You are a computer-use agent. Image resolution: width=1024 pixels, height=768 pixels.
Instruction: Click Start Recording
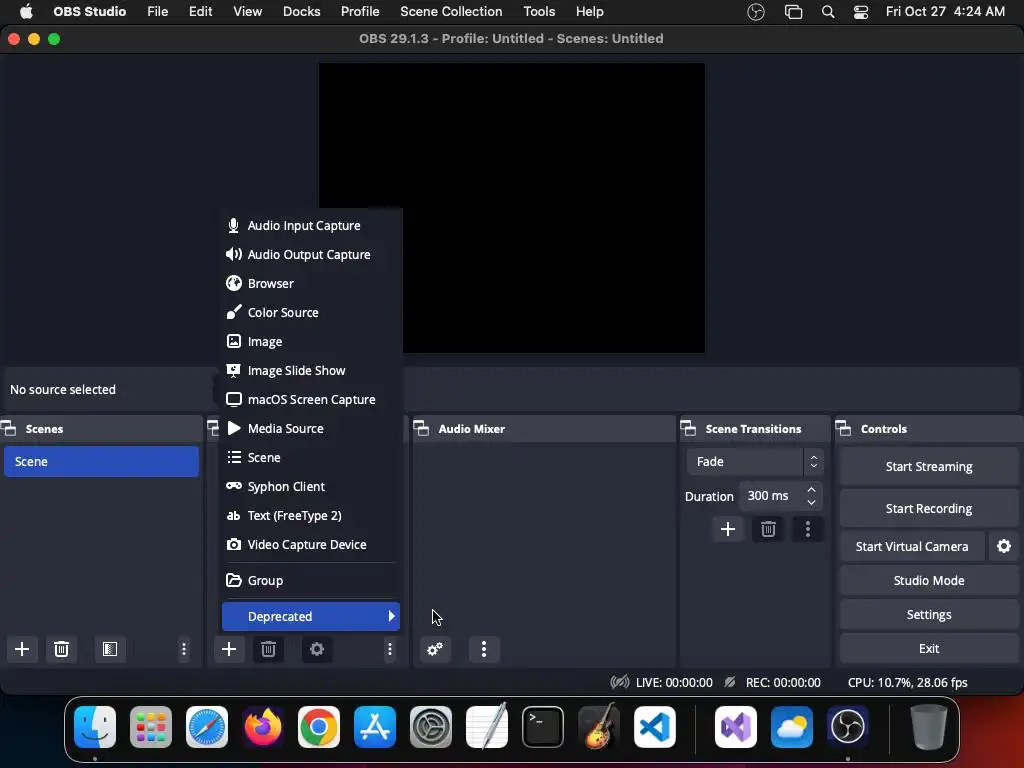929,508
